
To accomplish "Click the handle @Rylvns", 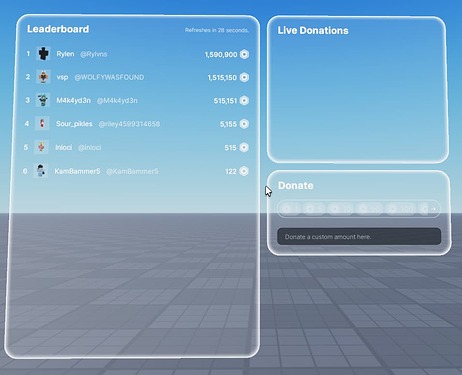I will [94, 54].
